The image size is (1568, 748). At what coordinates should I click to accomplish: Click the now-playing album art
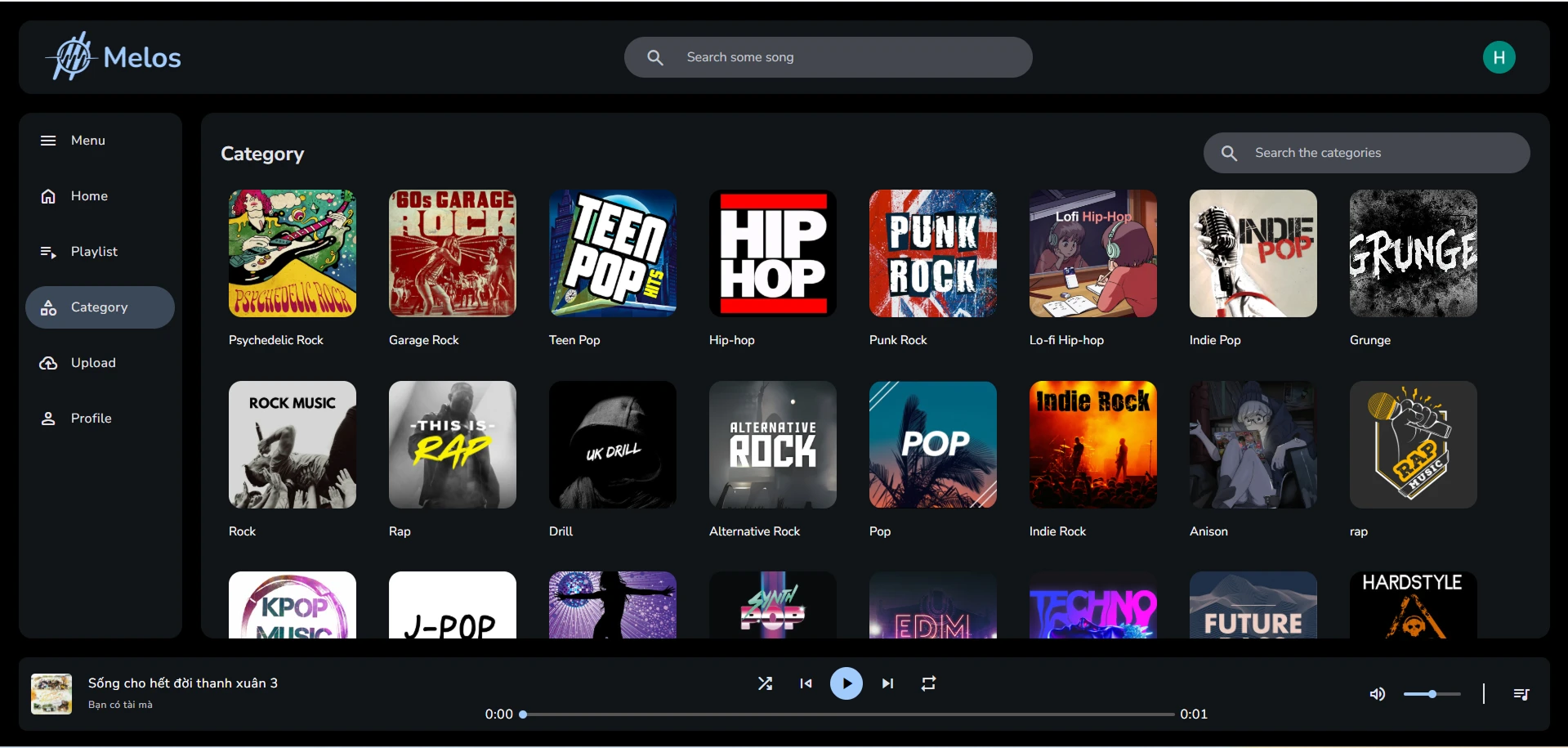coord(51,694)
